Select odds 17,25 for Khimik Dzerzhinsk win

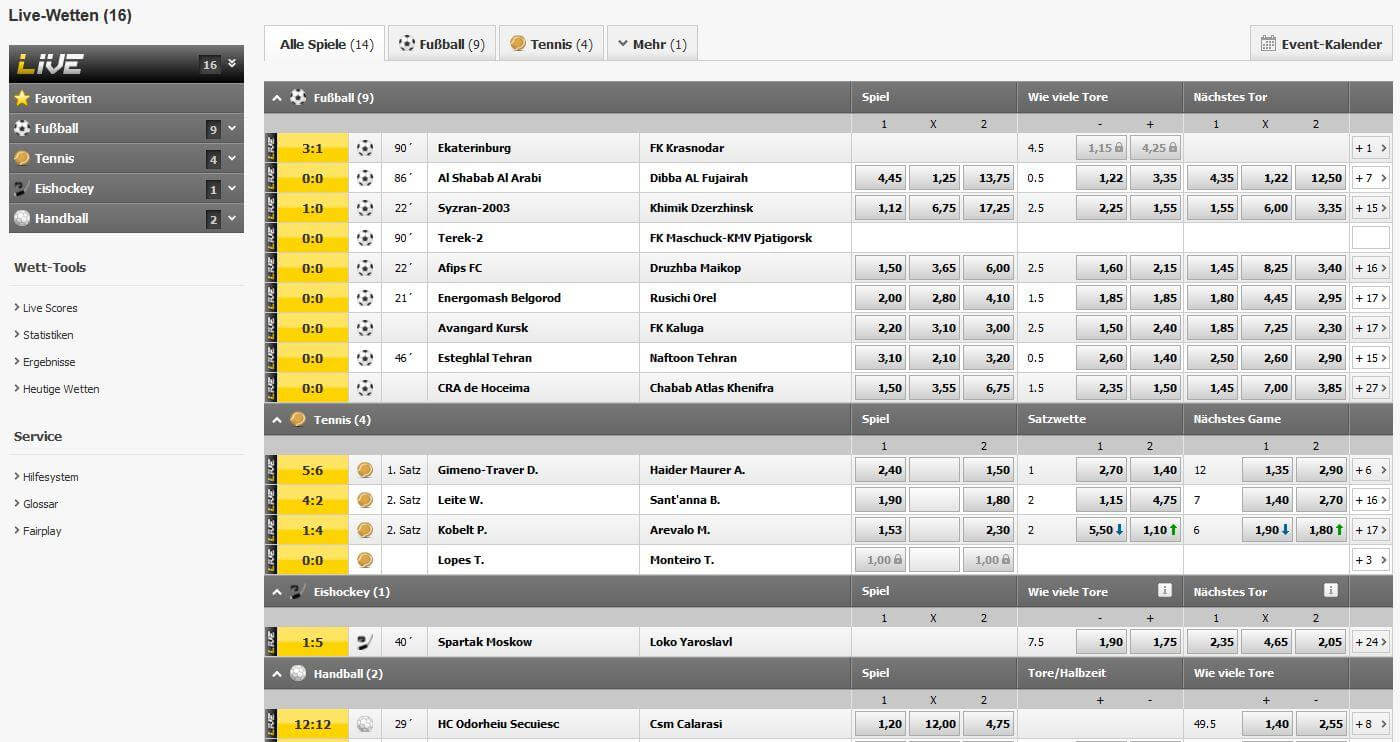click(x=988, y=208)
